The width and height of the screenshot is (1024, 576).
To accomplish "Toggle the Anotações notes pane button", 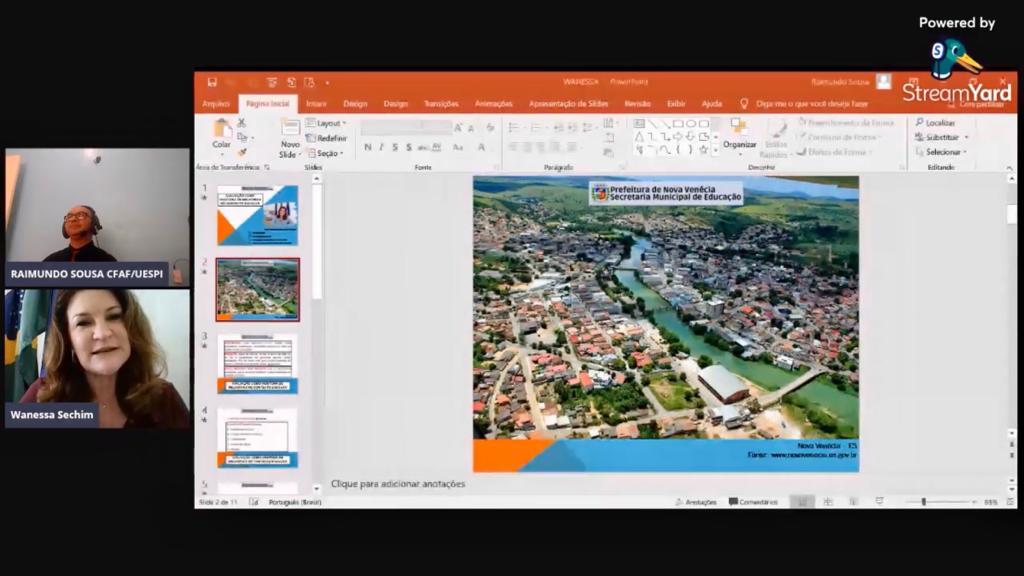I will (x=696, y=502).
